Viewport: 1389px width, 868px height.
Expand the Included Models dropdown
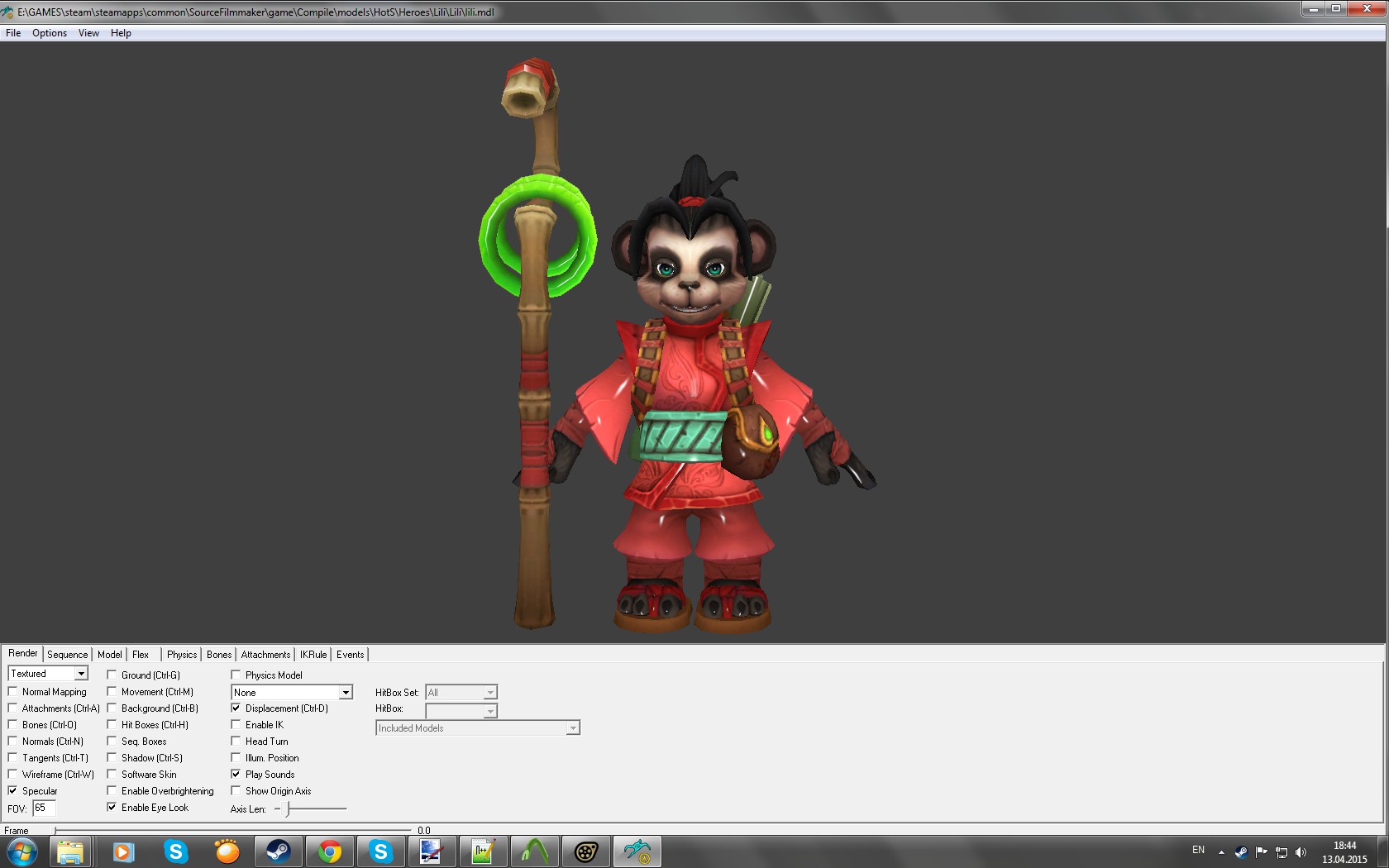[572, 728]
